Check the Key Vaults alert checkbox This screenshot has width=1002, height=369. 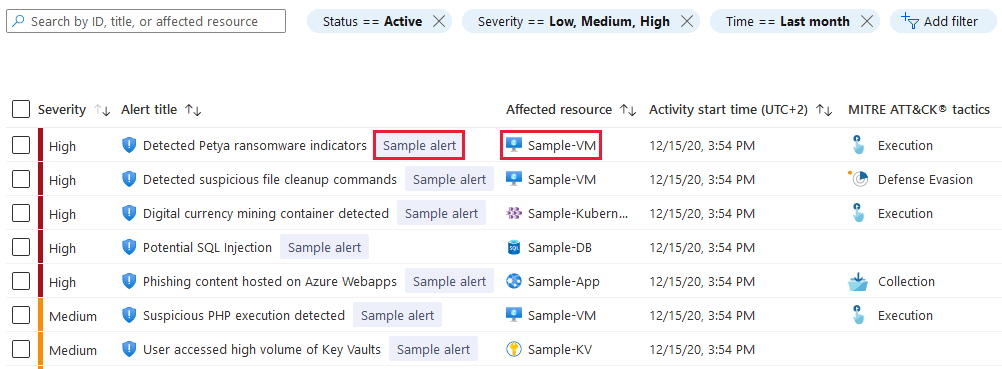(21, 349)
